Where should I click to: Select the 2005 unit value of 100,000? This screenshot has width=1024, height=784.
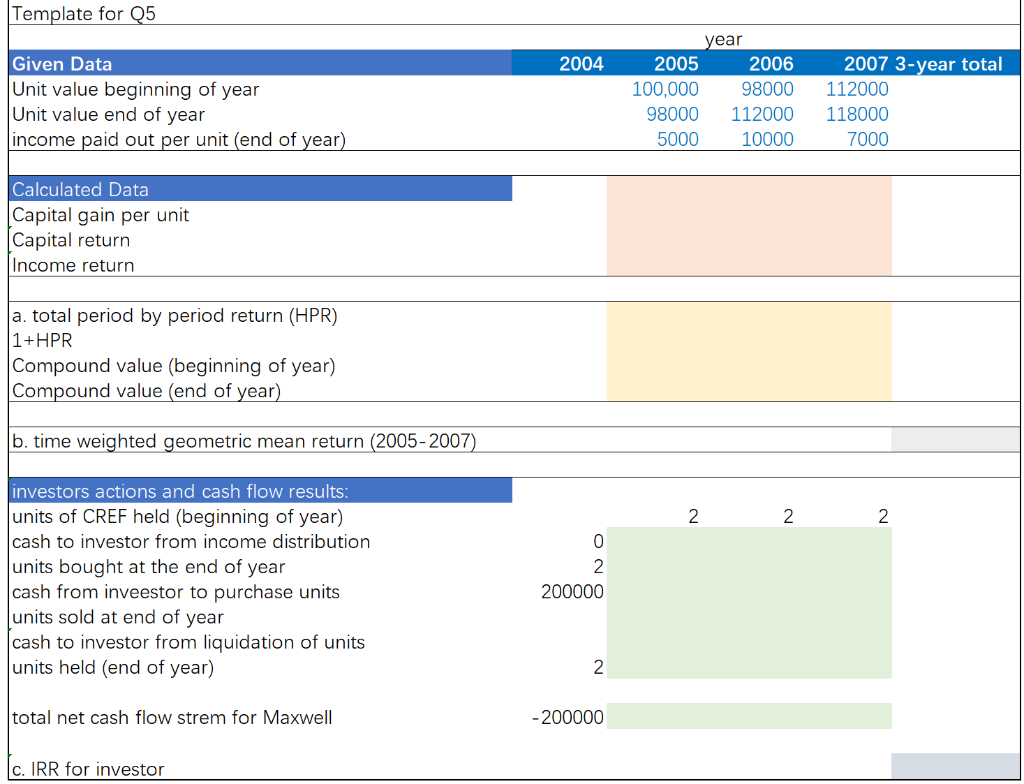(x=665, y=89)
